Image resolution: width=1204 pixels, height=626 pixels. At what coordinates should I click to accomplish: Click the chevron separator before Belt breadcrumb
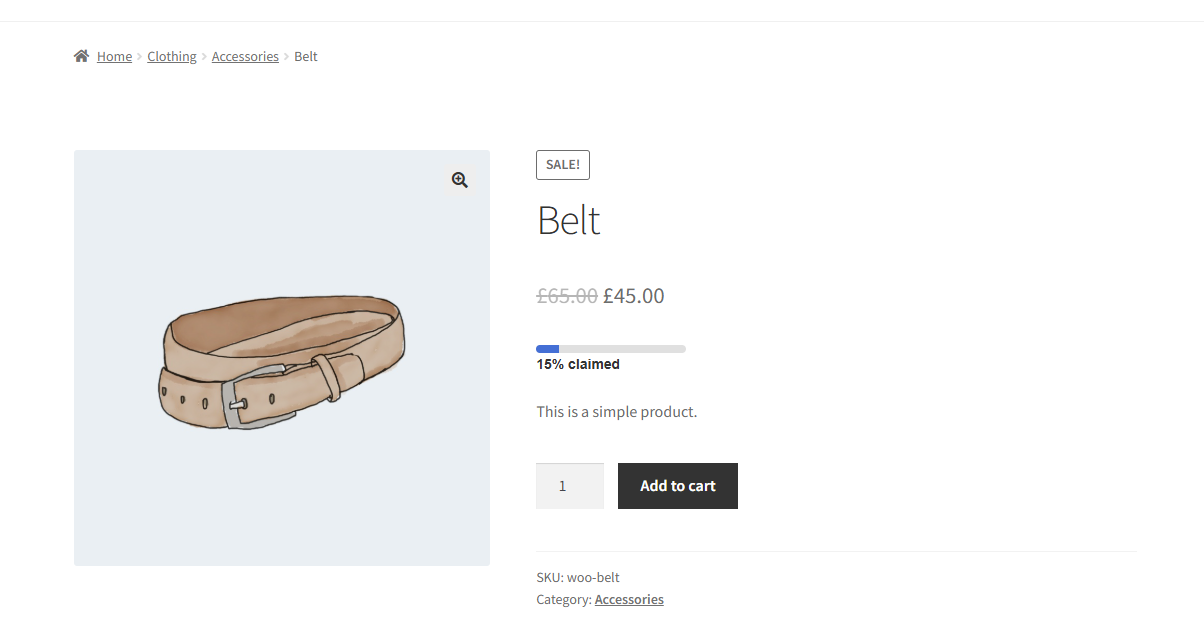(286, 57)
